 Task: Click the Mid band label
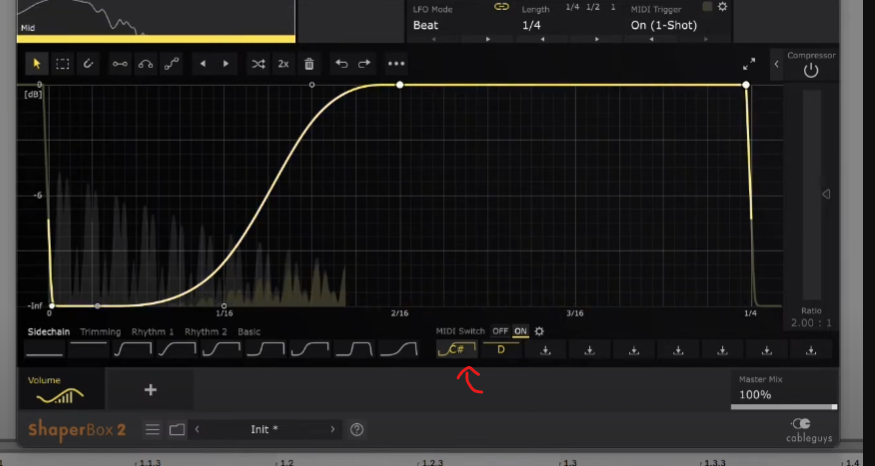(28, 27)
